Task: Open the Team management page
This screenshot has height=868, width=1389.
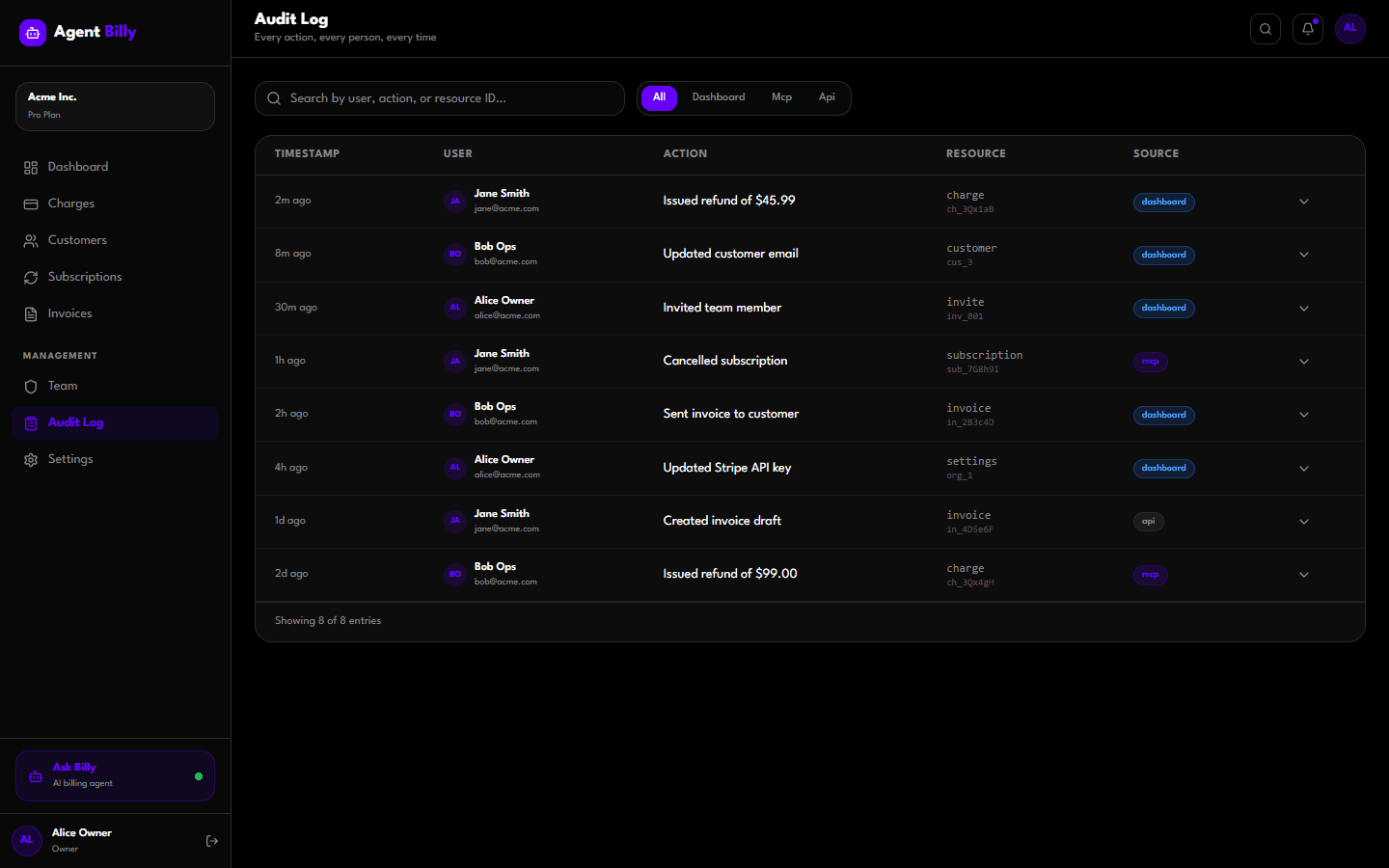Action: point(63,386)
